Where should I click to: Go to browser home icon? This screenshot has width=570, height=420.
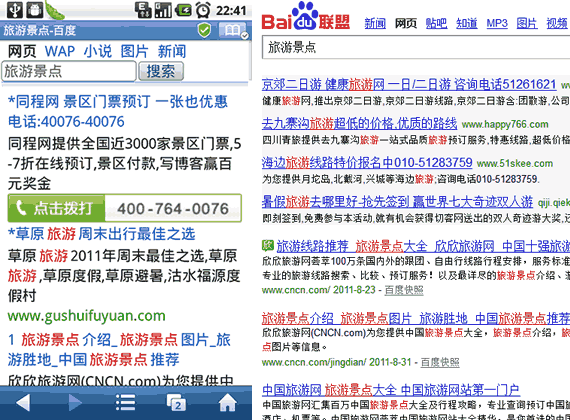[228, 403]
